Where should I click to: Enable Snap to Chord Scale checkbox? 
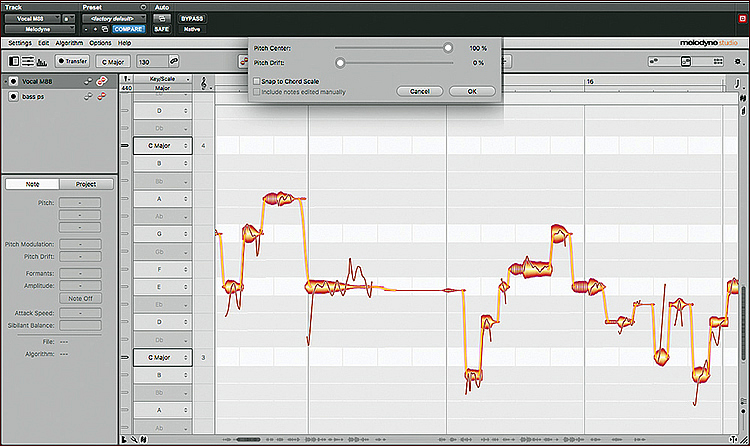coord(256,81)
